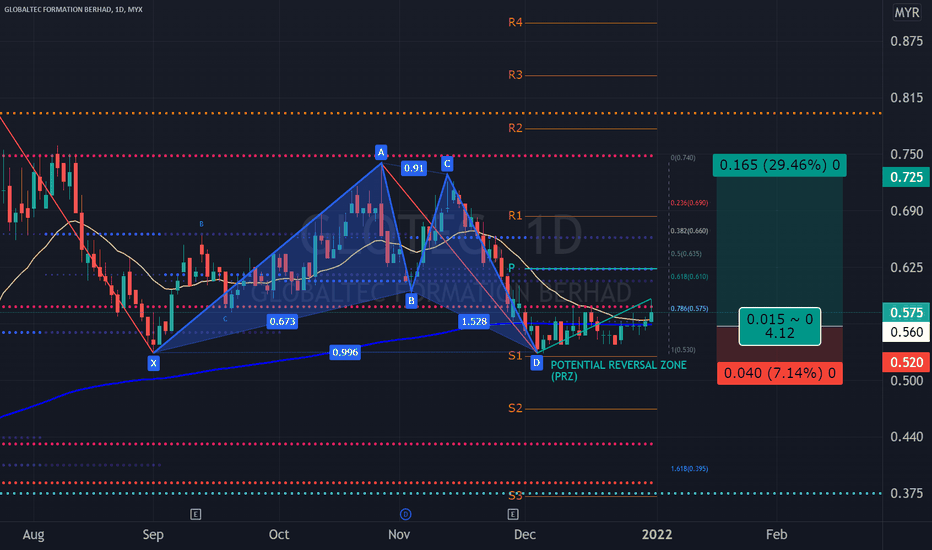This screenshot has width=932, height=550.
Task: Click Sep on the time axis
Action: coord(153,535)
